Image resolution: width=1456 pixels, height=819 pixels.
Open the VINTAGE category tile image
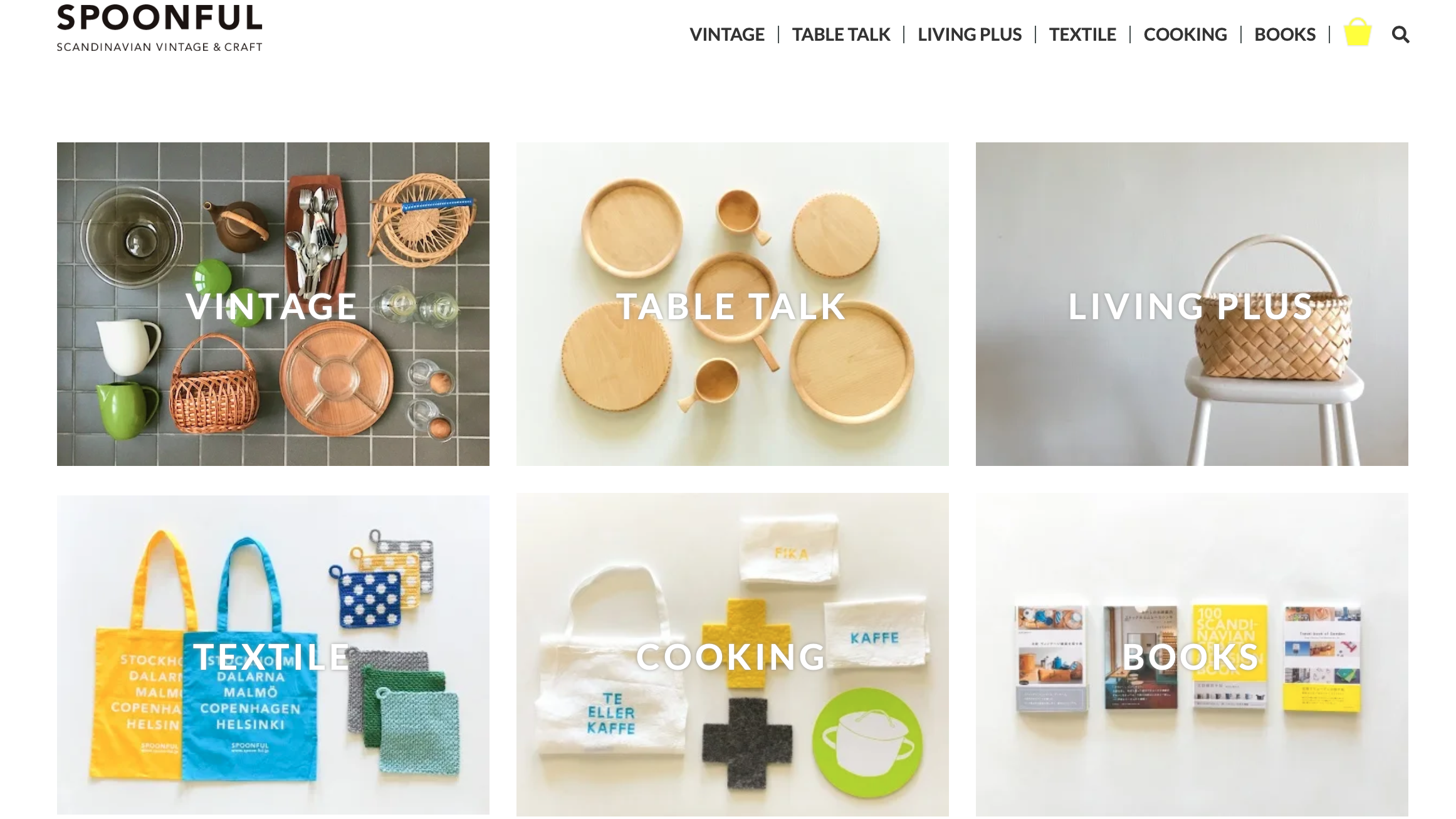click(273, 304)
